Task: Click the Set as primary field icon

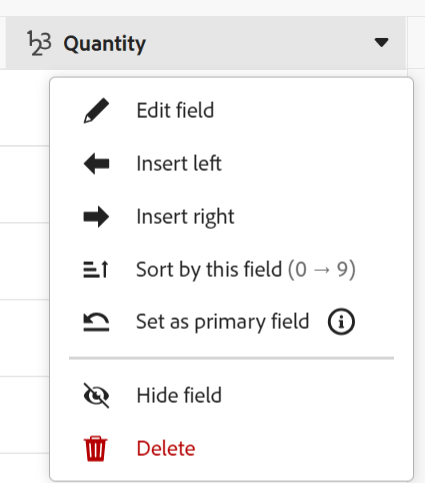Action: pos(96,322)
